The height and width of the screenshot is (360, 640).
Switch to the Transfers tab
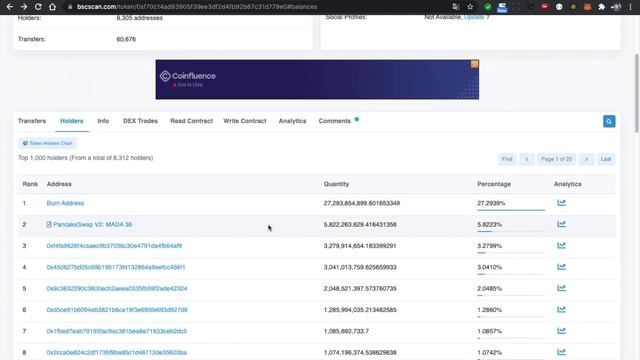pos(32,121)
